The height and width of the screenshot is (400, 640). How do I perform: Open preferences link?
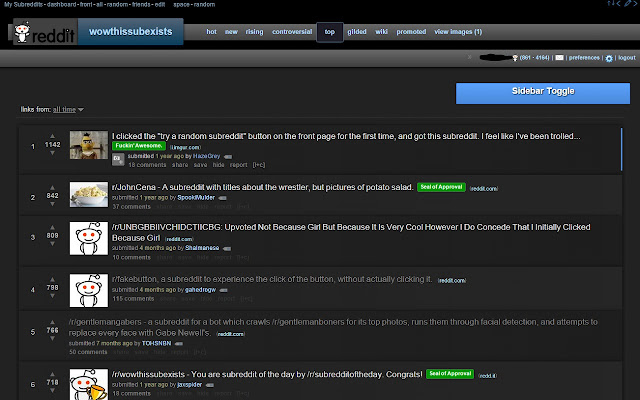pyautogui.click(x=584, y=58)
